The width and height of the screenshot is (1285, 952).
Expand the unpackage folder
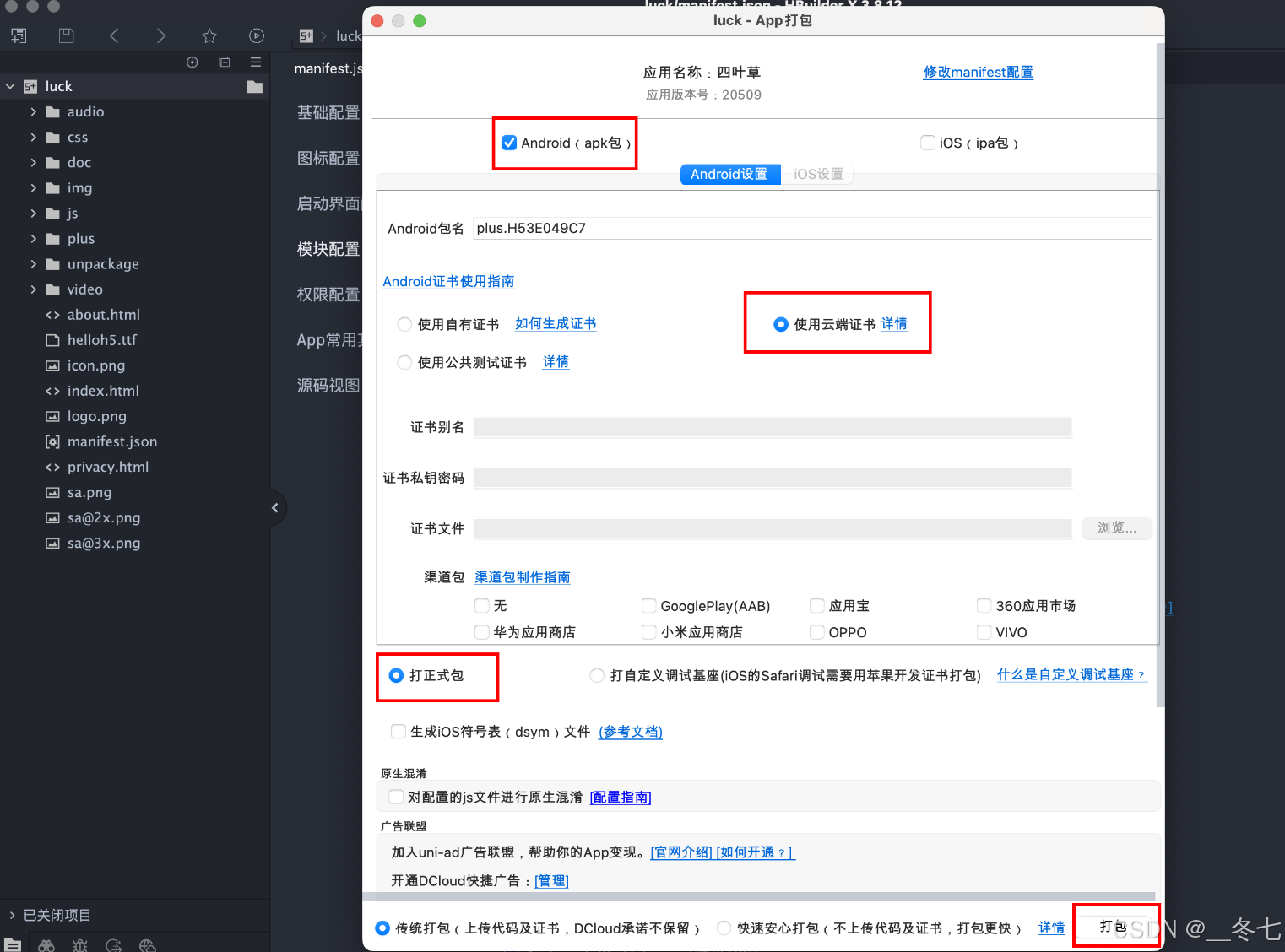(x=34, y=263)
